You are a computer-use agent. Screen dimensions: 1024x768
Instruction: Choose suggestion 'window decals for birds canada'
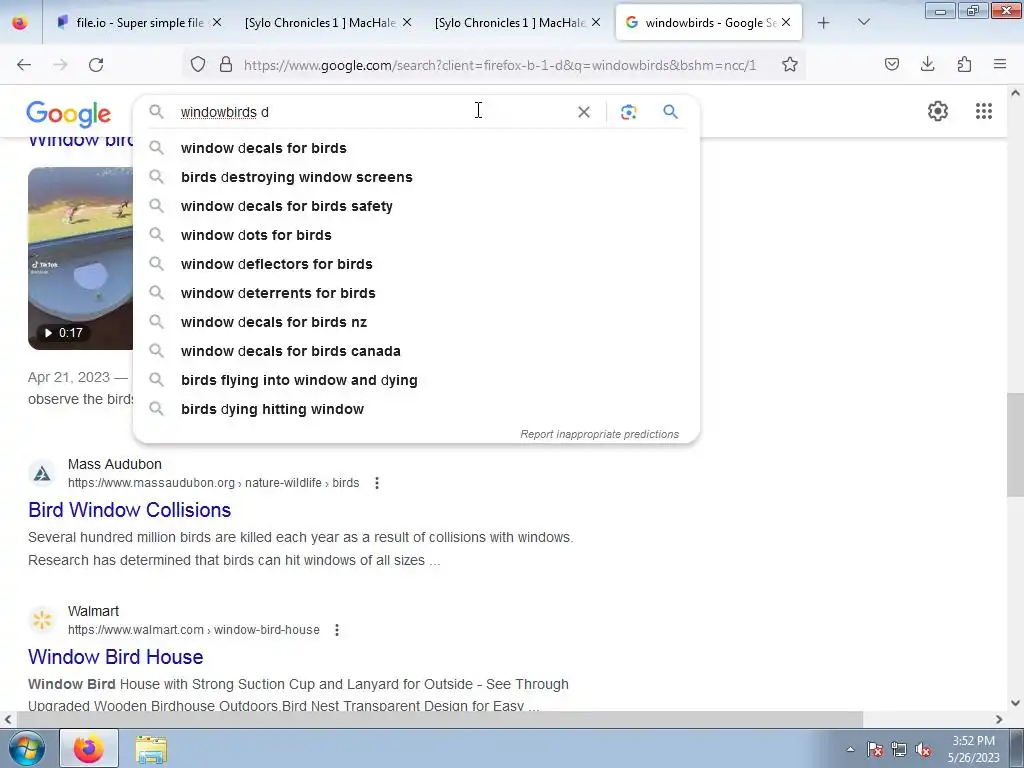tap(416, 351)
